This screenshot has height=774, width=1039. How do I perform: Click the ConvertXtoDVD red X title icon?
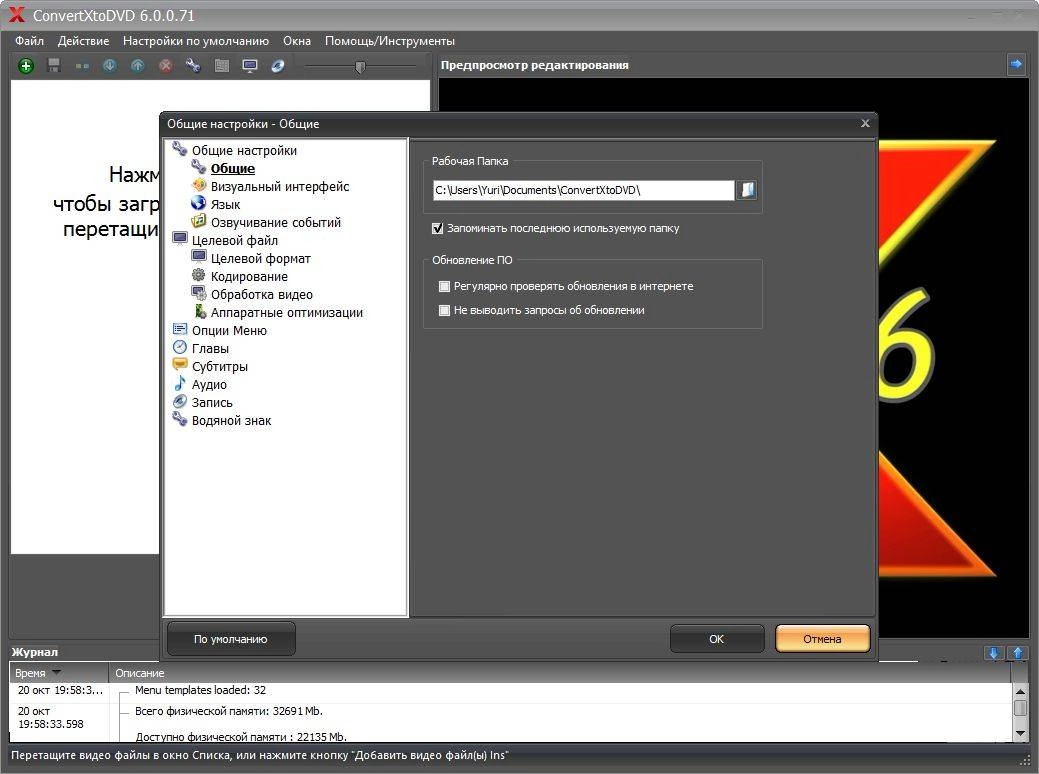coord(16,15)
